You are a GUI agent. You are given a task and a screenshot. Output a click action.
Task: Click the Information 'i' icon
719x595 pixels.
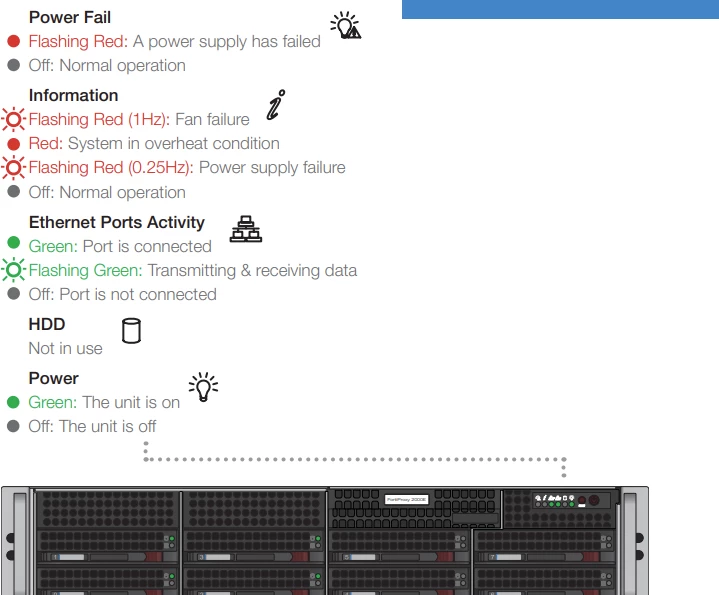click(276, 105)
